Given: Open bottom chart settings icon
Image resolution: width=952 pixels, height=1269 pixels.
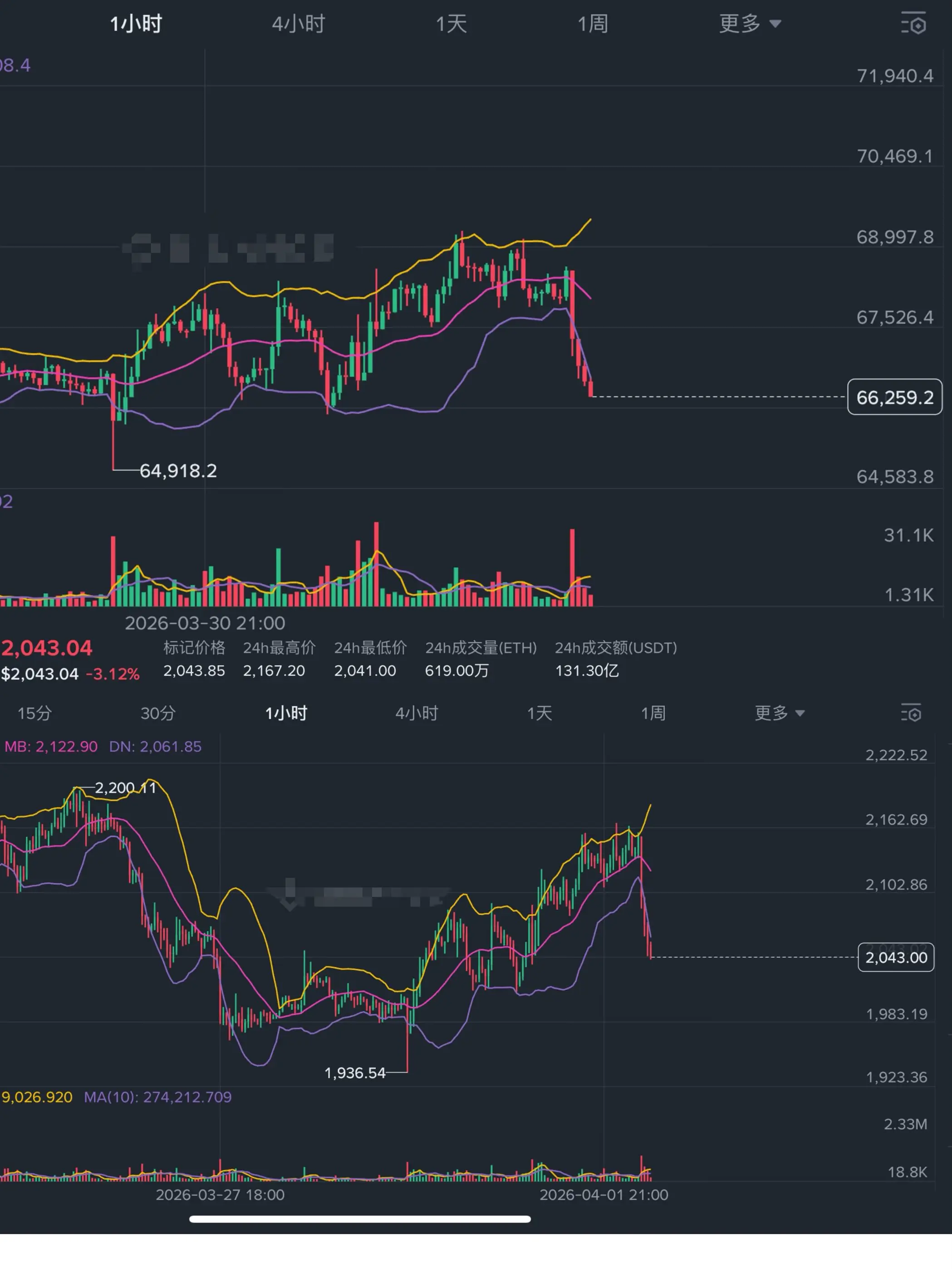Looking at the screenshot, I should (x=911, y=713).
